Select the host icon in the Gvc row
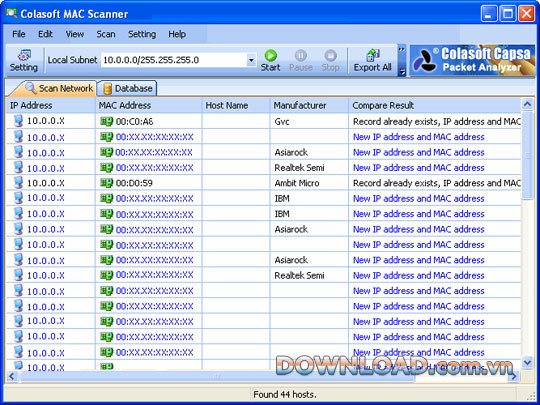The width and height of the screenshot is (540, 405). [18, 121]
